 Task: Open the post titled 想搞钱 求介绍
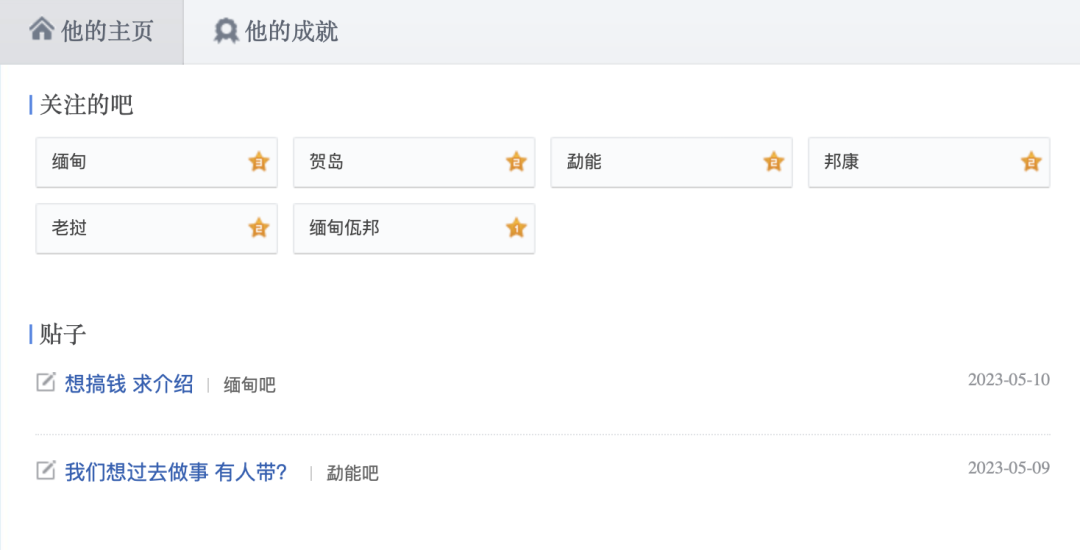129,383
